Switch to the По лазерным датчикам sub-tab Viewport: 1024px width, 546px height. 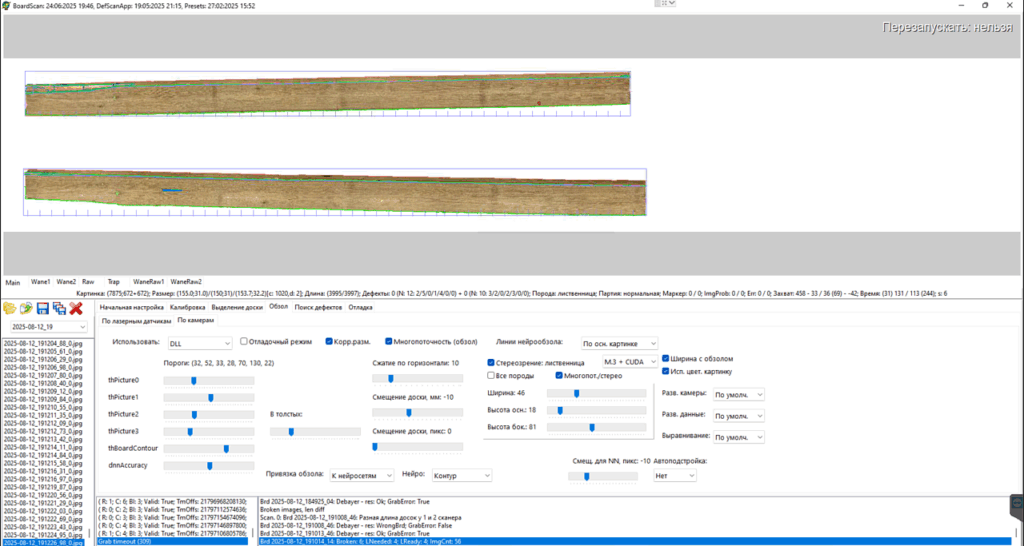(x=136, y=321)
